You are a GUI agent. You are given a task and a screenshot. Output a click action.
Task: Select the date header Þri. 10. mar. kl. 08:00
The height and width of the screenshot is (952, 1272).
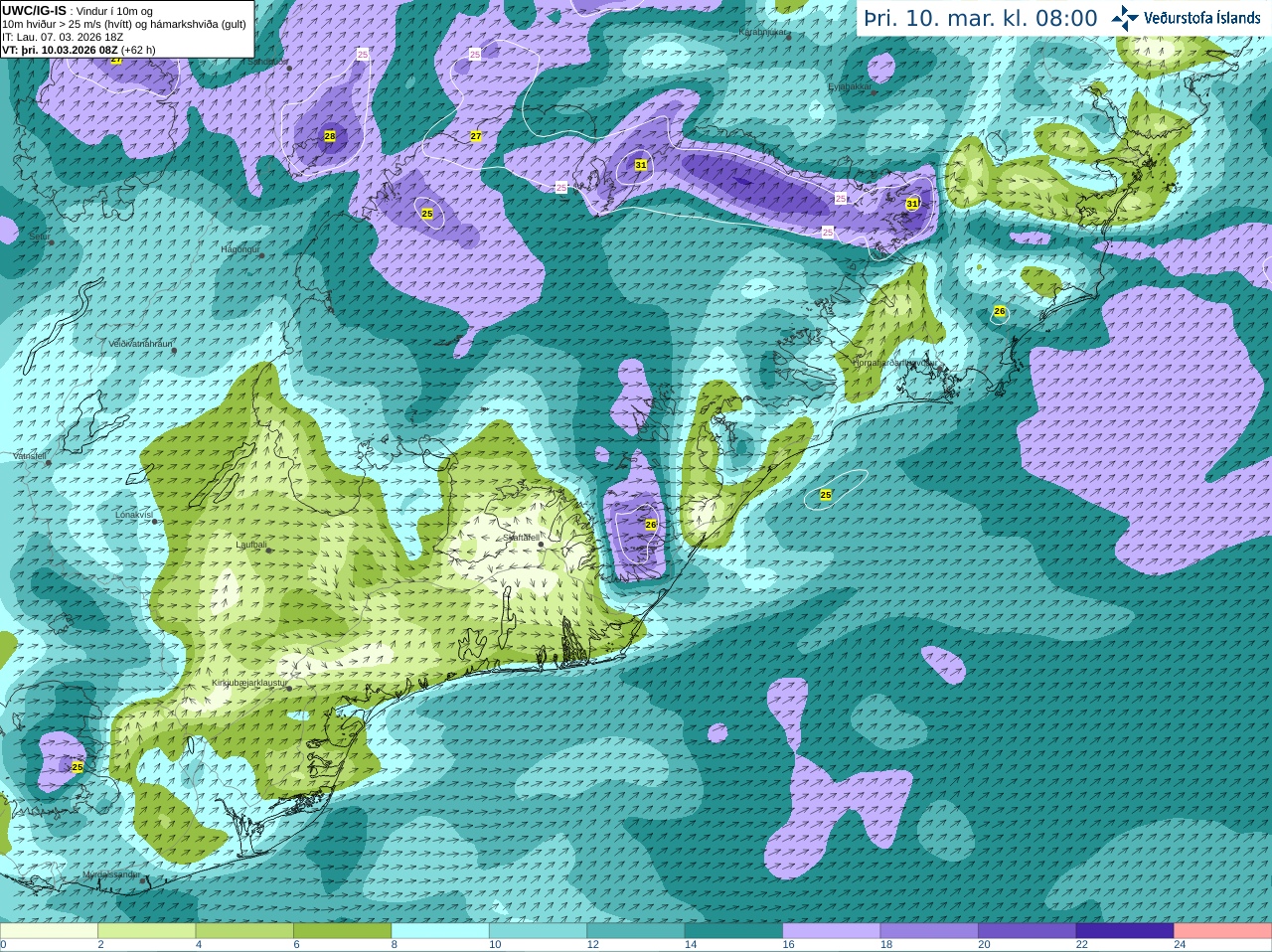pyautogui.click(x=981, y=19)
